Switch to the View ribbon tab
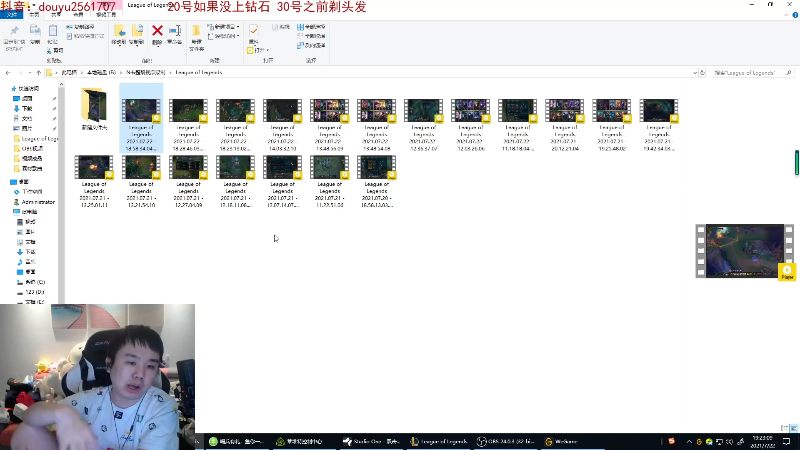The width and height of the screenshot is (800, 450). (78, 15)
